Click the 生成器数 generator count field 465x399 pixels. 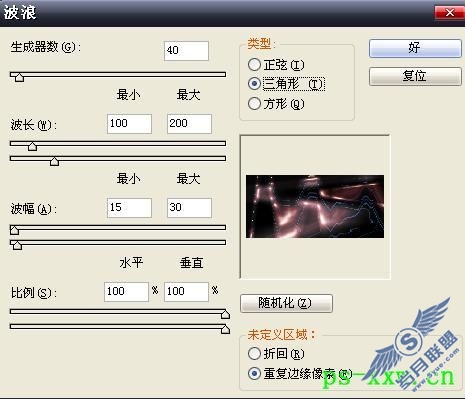[x=186, y=51]
